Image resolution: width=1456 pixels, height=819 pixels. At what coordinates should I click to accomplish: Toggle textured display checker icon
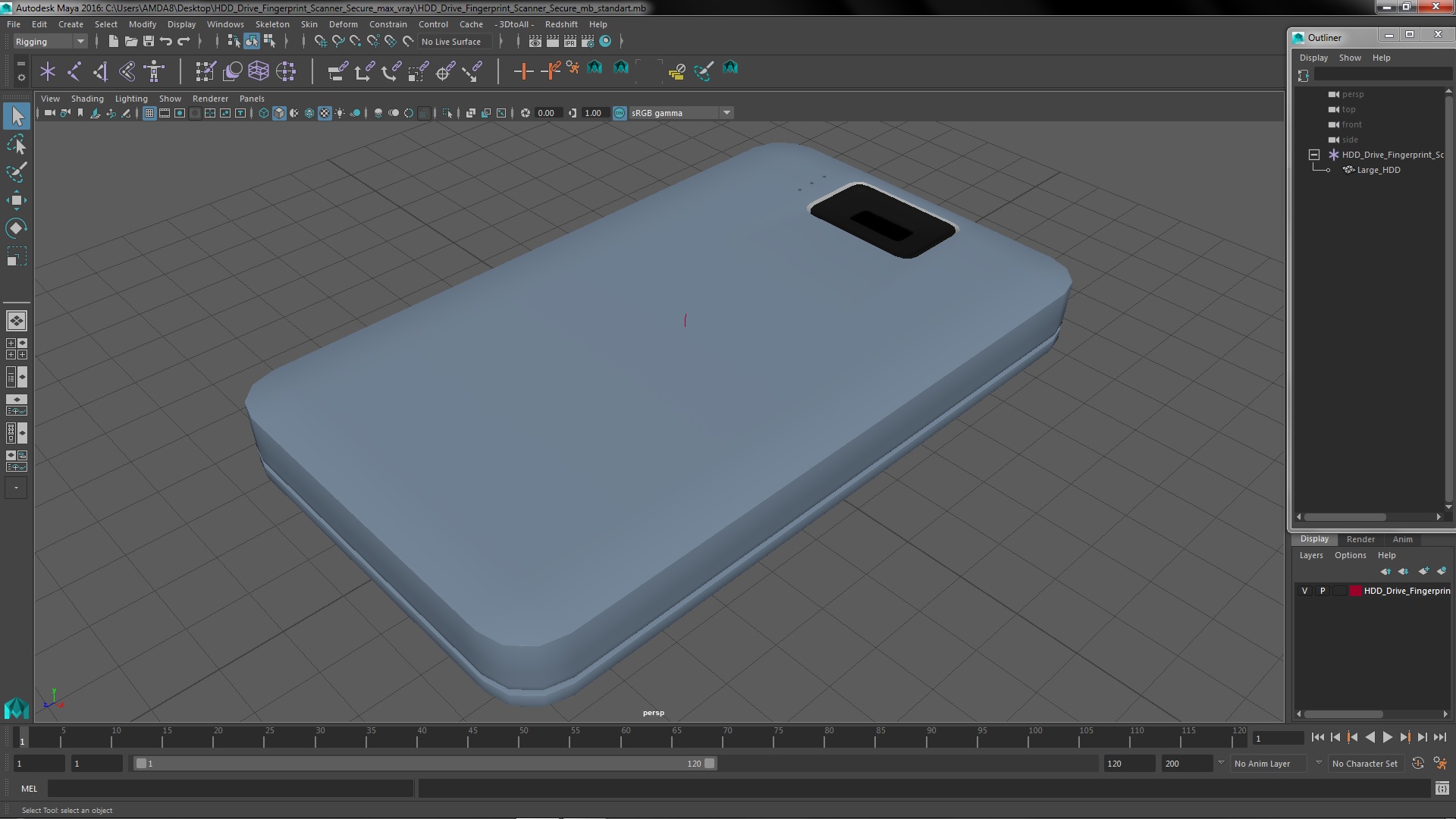coord(325,113)
